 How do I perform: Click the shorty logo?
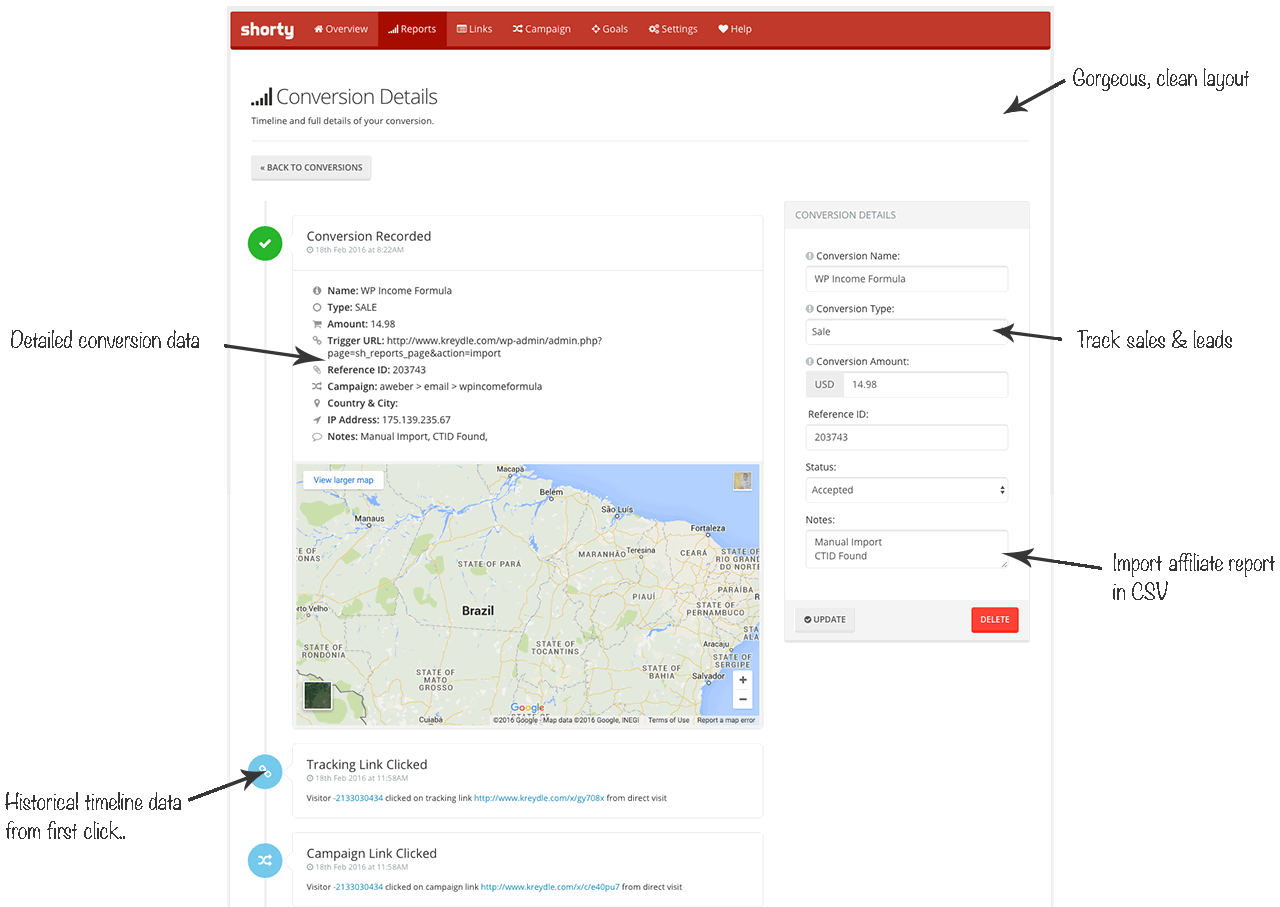tap(267, 30)
